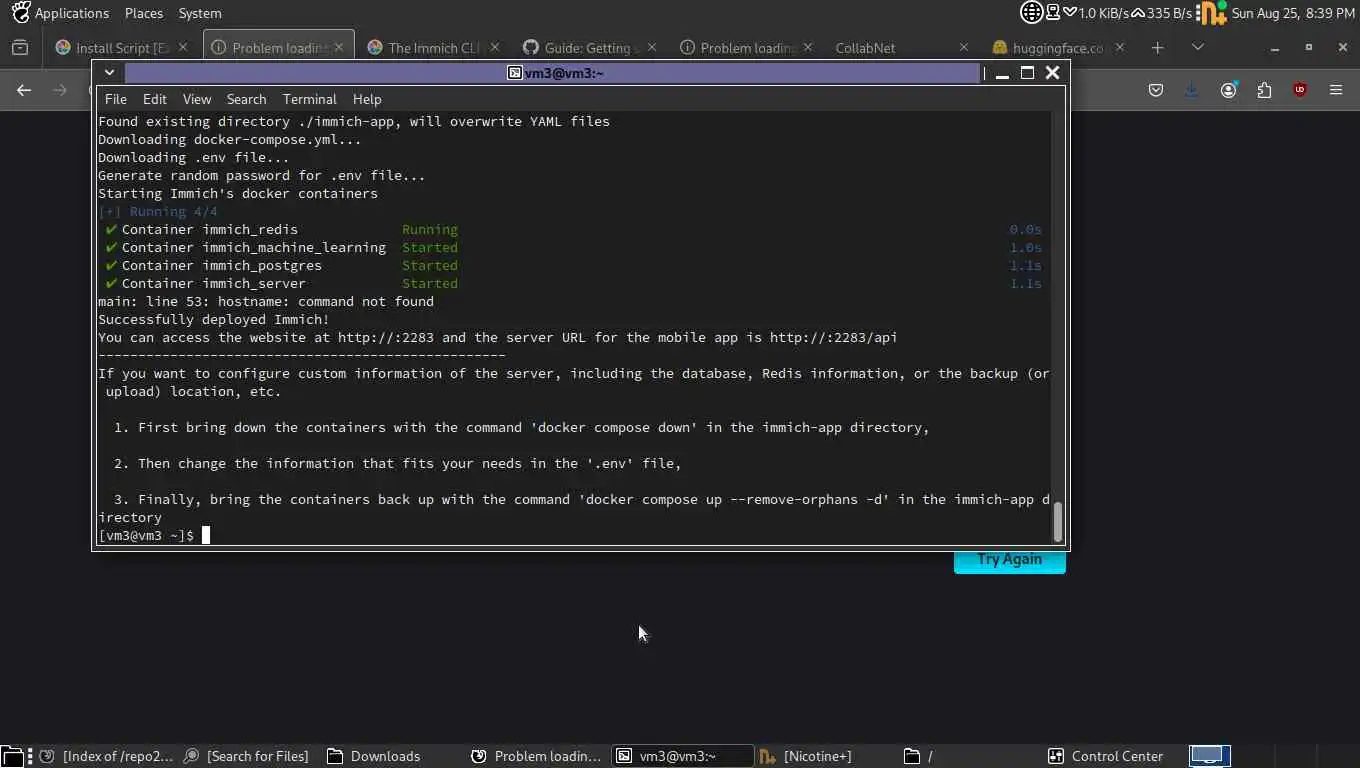The image size is (1360, 768).
Task: Open the terminal Help menu
Action: click(x=367, y=99)
